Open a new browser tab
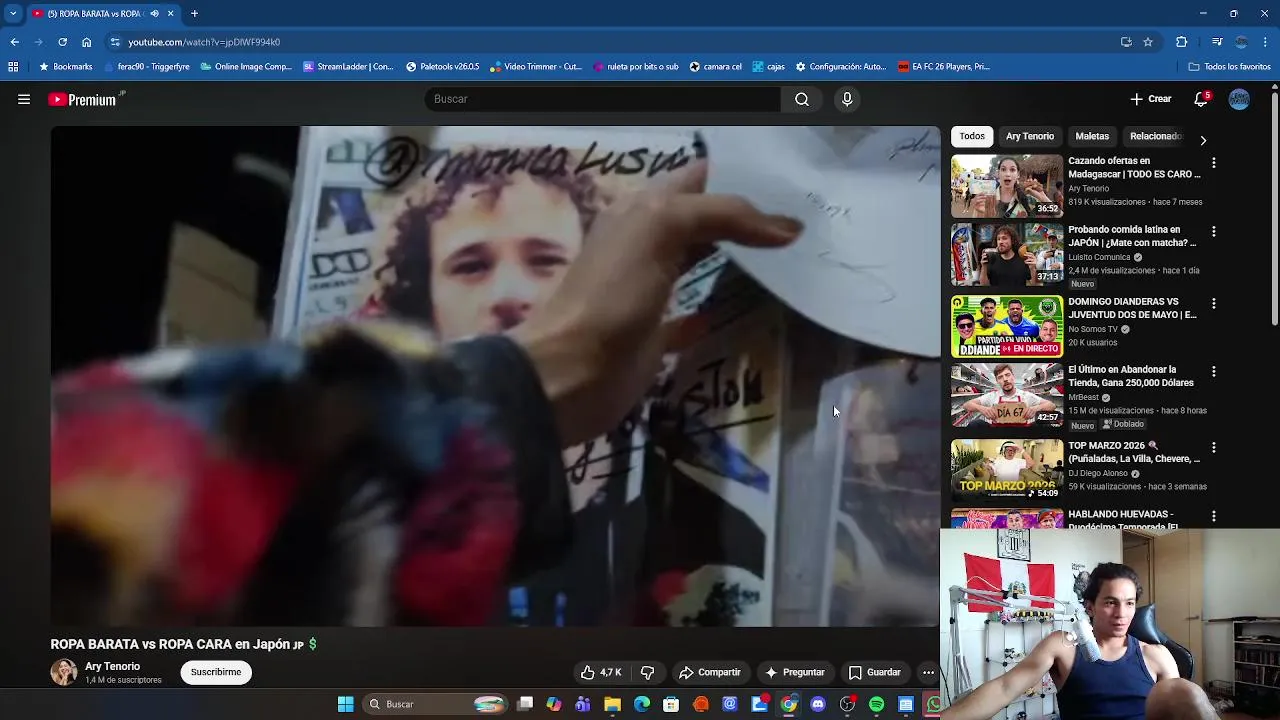This screenshot has width=1280, height=720. click(194, 14)
